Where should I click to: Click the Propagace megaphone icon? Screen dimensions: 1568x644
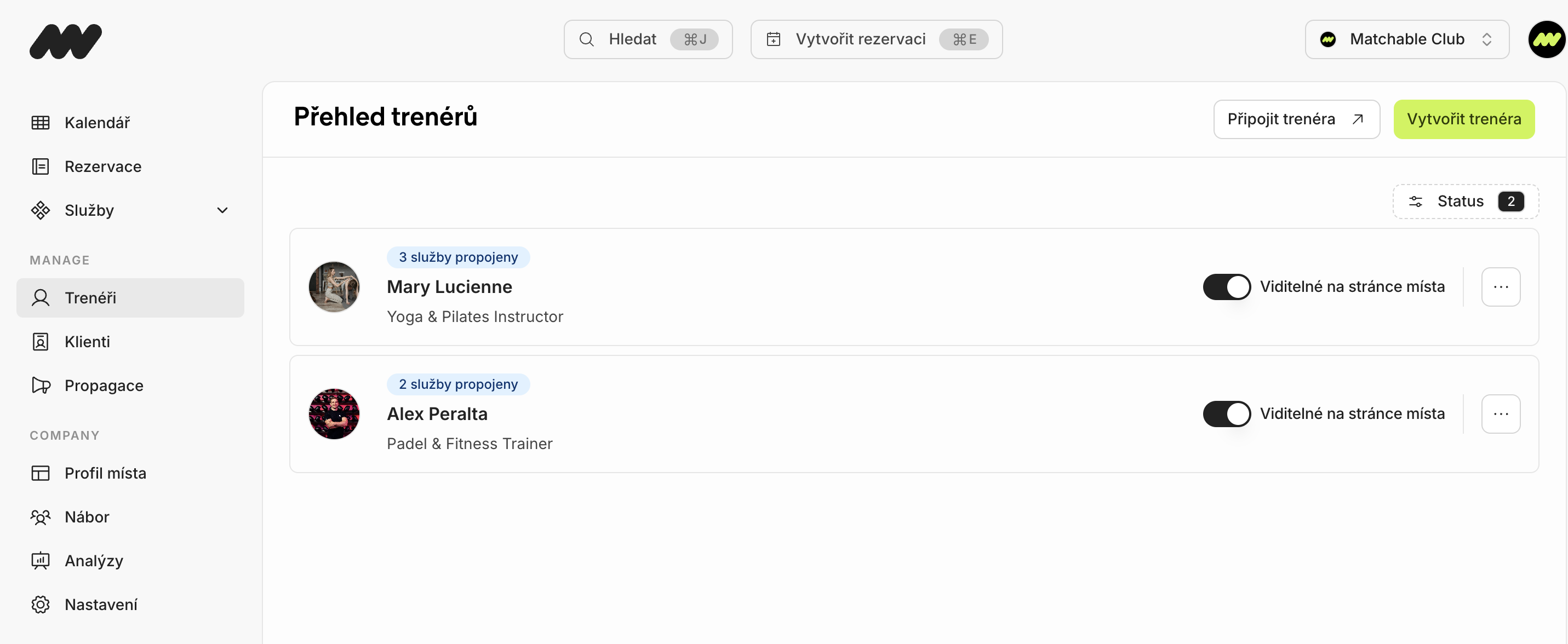[x=40, y=386]
